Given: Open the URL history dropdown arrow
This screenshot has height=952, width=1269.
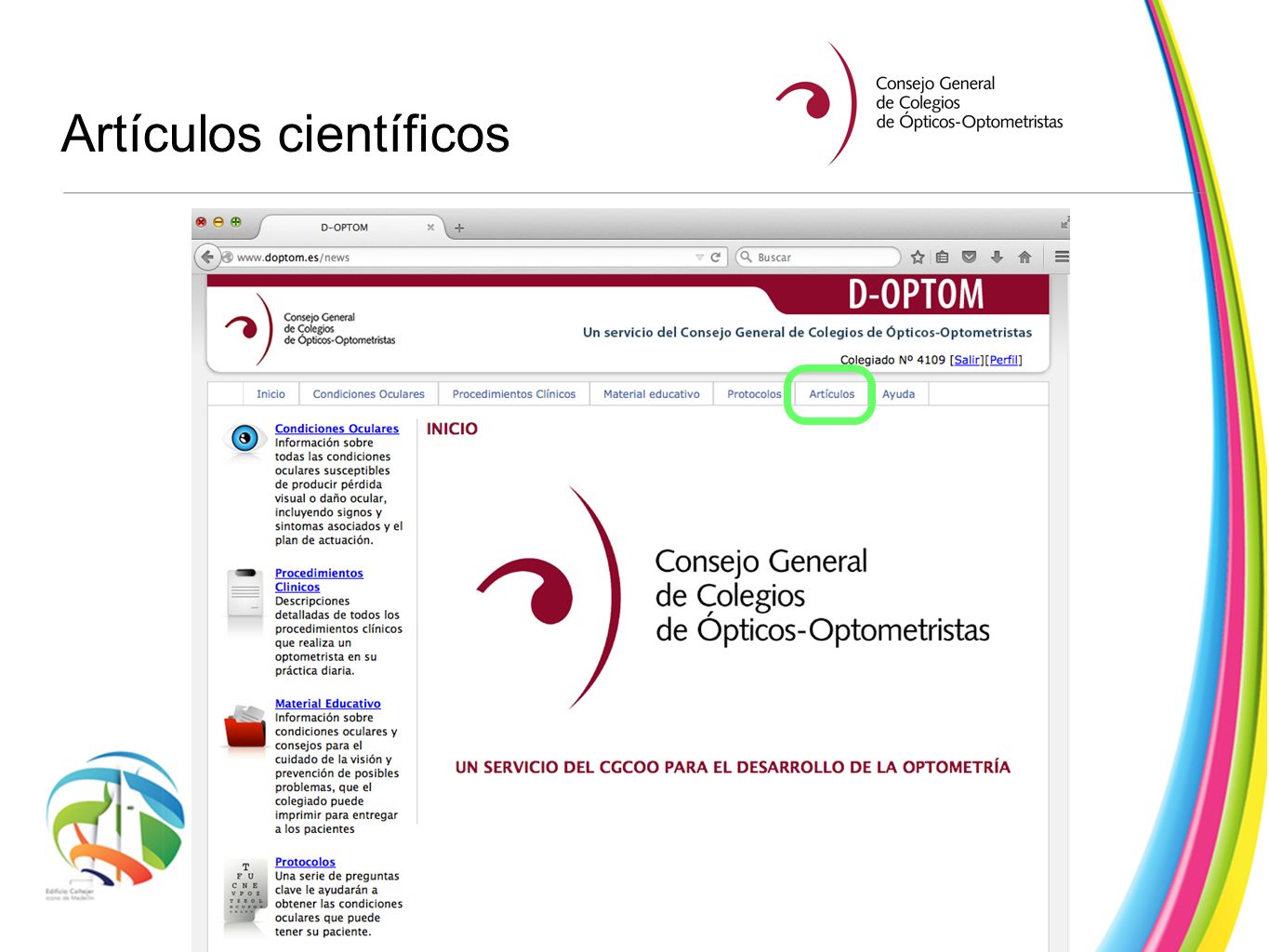Looking at the screenshot, I should pyautogui.click(x=700, y=258).
